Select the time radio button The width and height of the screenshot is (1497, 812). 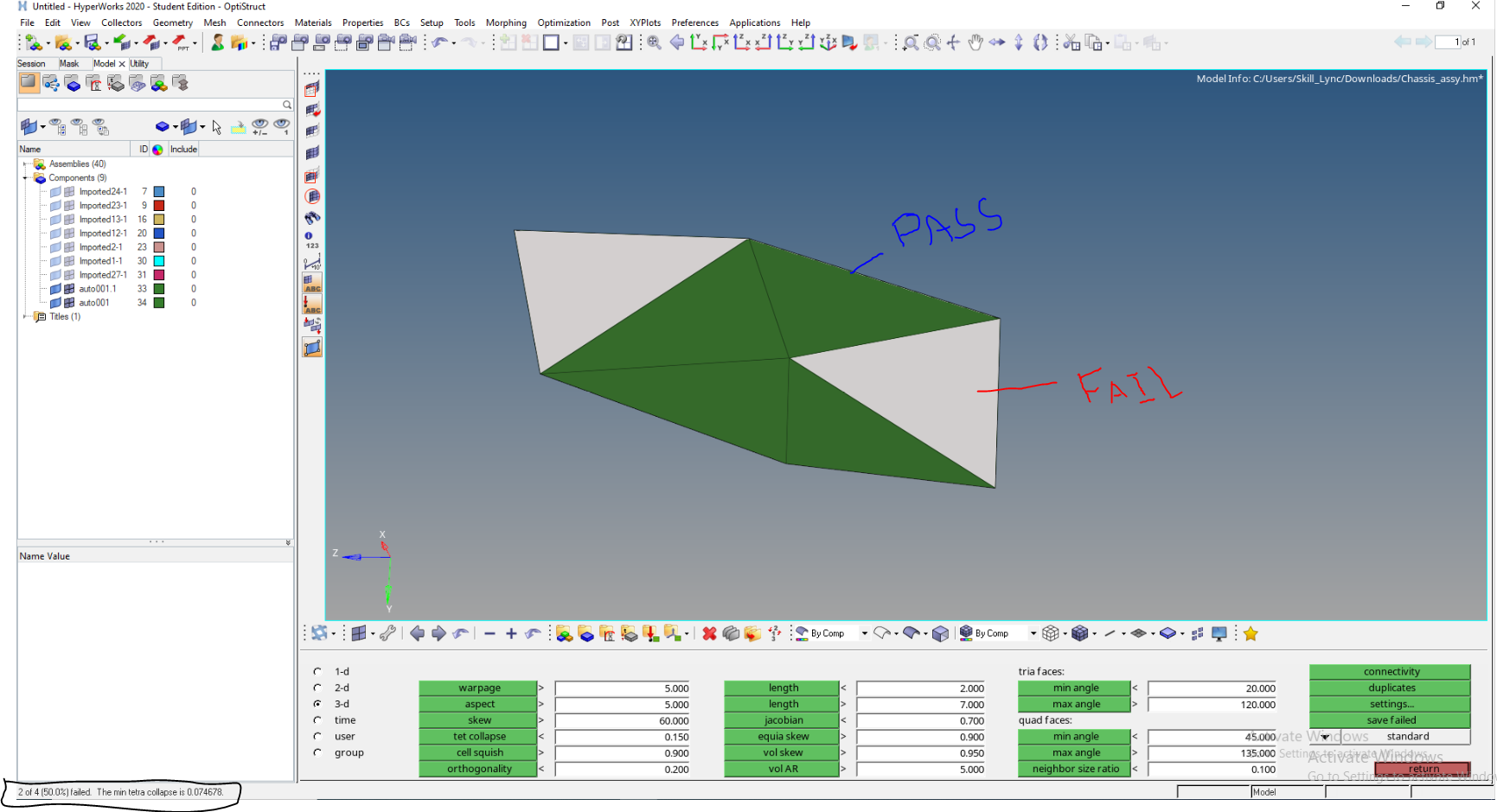click(x=318, y=719)
